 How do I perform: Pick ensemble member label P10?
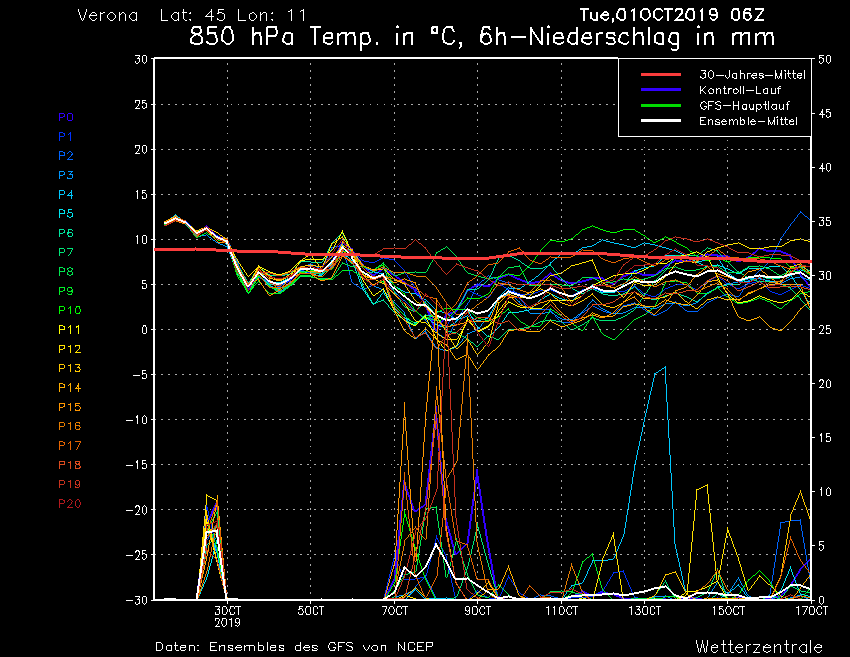tap(69, 310)
